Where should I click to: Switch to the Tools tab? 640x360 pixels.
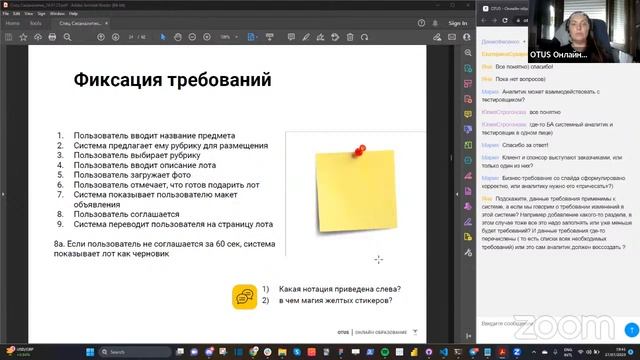pyautogui.click(x=36, y=23)
